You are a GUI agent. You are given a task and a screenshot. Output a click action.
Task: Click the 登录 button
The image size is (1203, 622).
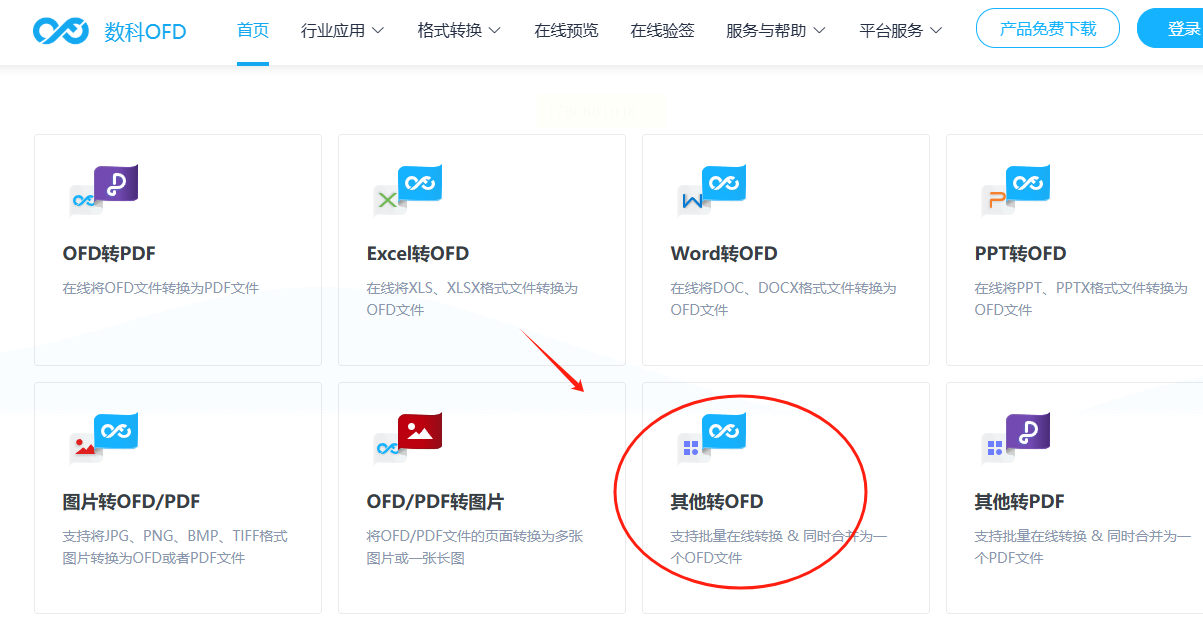(1170, 28)
